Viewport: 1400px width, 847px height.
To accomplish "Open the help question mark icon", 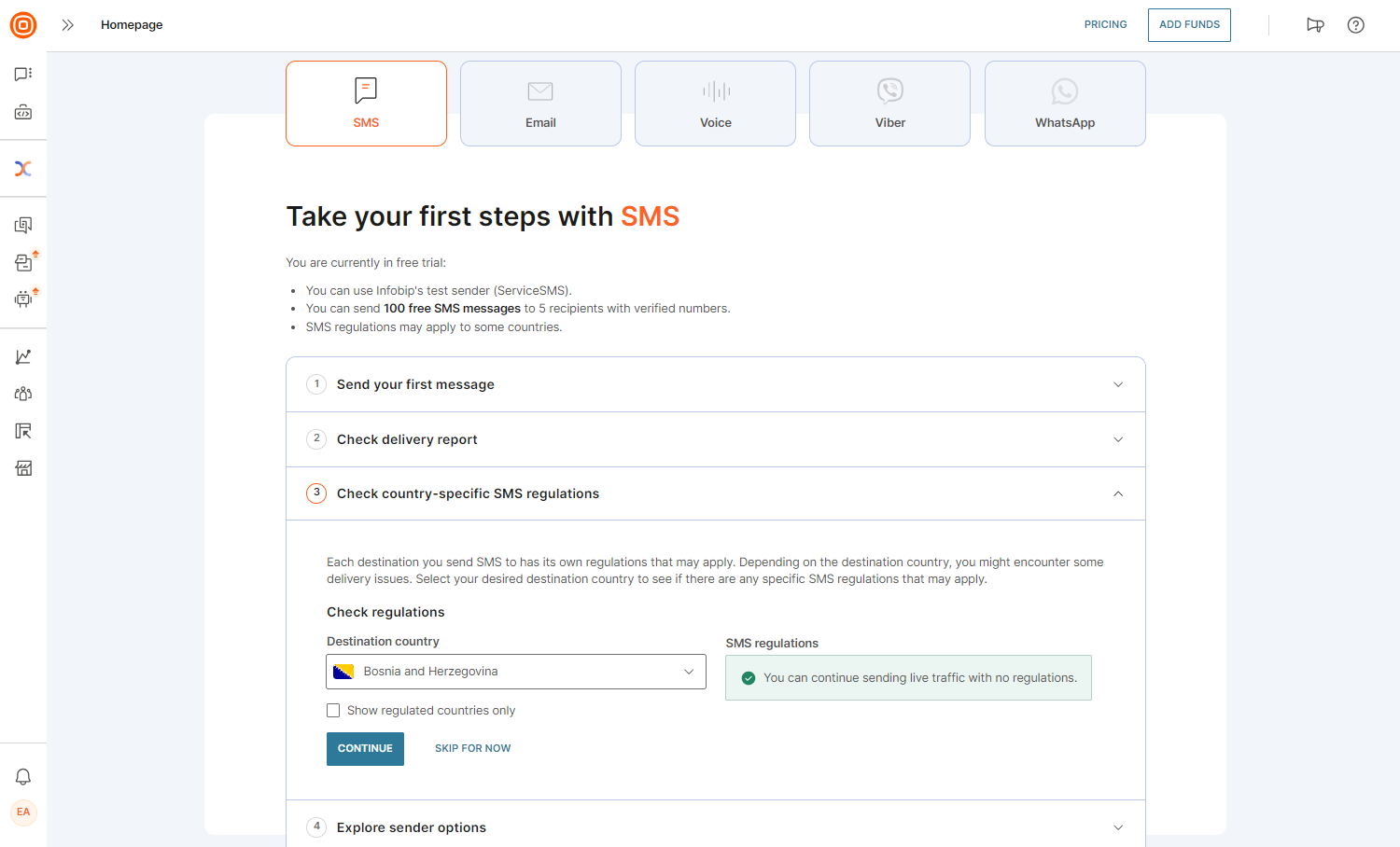I will pyautogui.click(x=1356, y=25).
